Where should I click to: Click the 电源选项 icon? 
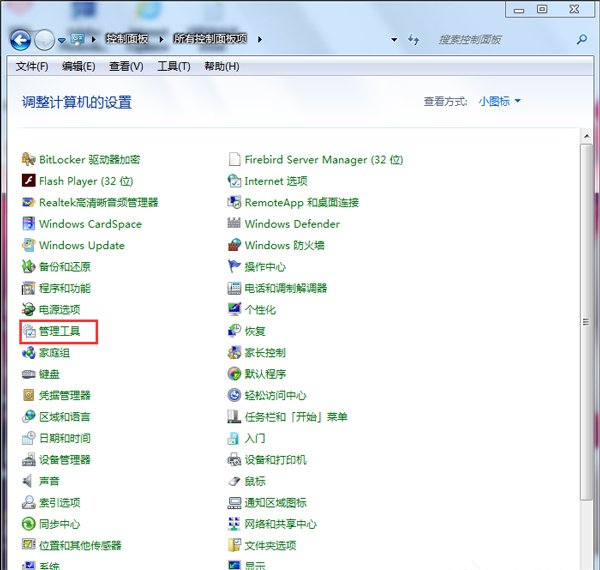[x=28, y=309]
